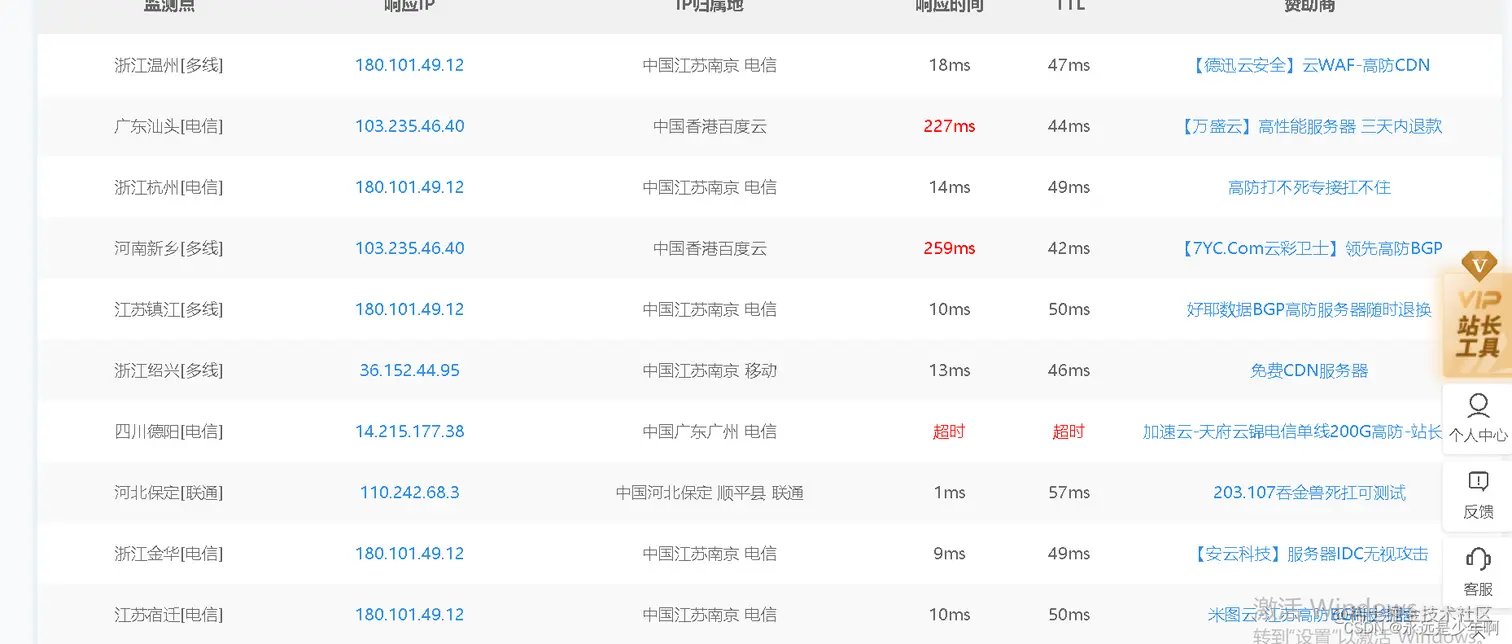This screenshot has height=644, width=1512.
Task: Select the 江苏宿迁[电信] monitoring point
Action: (168, 614)
